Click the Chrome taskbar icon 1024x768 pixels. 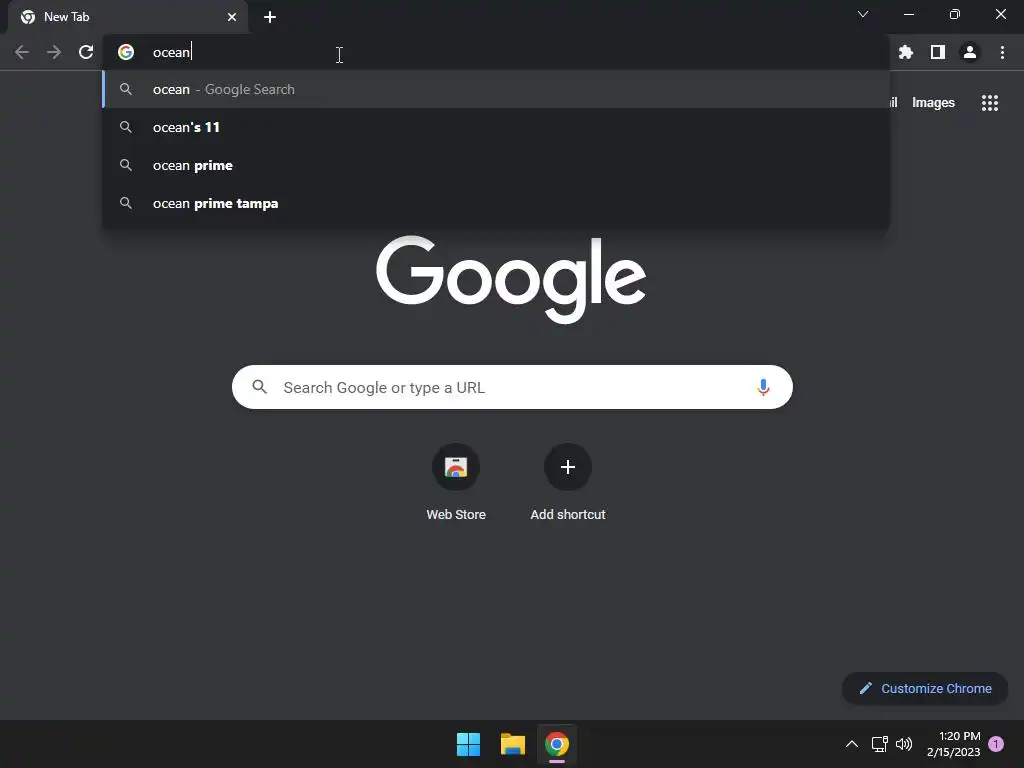point(557,744)
